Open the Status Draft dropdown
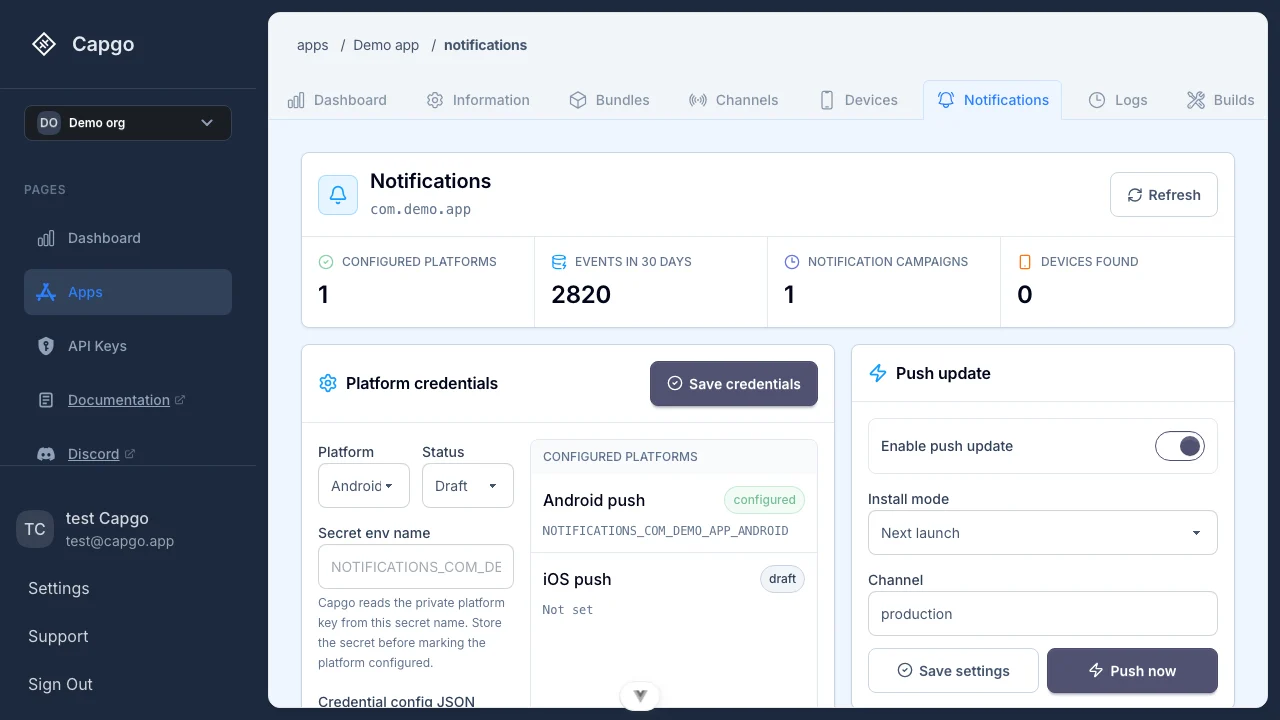Viewport: 1280px width, 720px height. click(468, 486)
